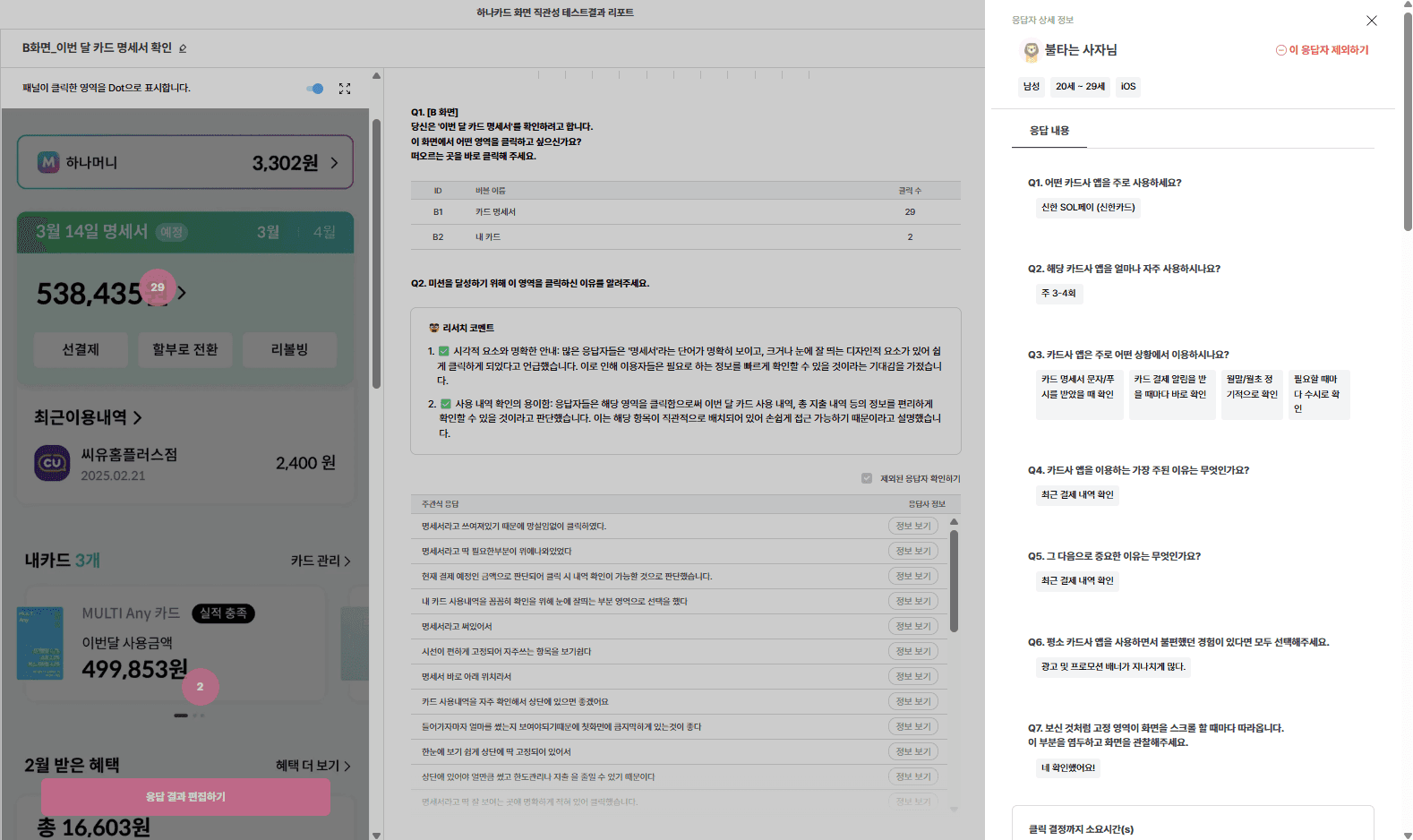The image size is (1413, 840).
Task: Click 필요할 때마다 수시로 확인 chip
Action: coord(1318,394)
